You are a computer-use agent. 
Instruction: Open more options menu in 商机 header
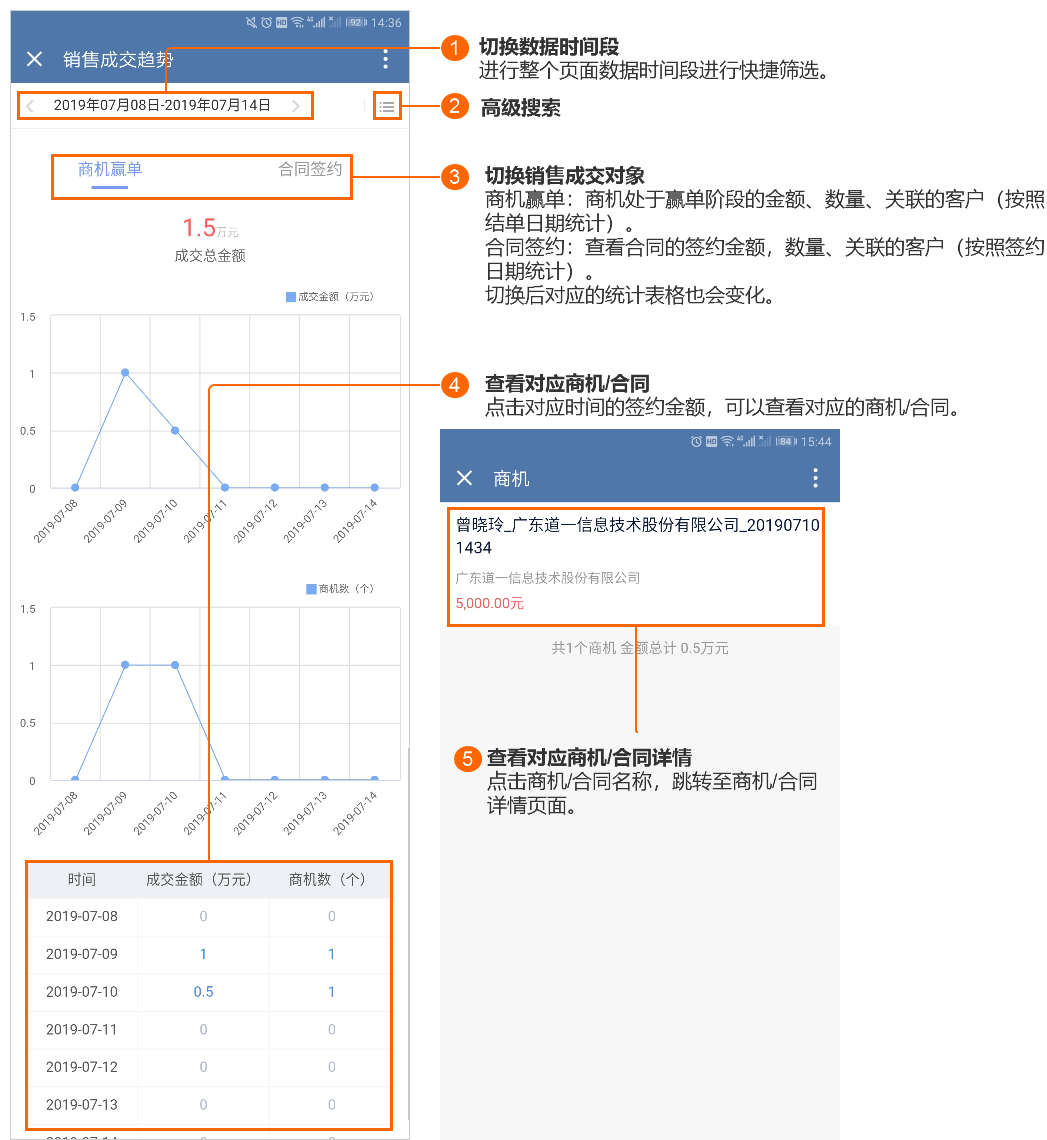click(x=815, y=478)
